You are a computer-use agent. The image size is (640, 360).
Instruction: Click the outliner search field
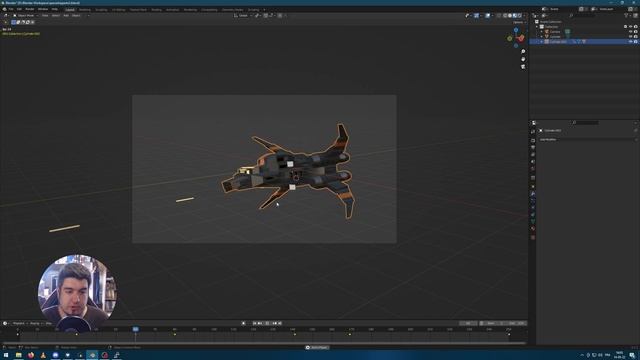pyautogui.click(x=583, y=16)
